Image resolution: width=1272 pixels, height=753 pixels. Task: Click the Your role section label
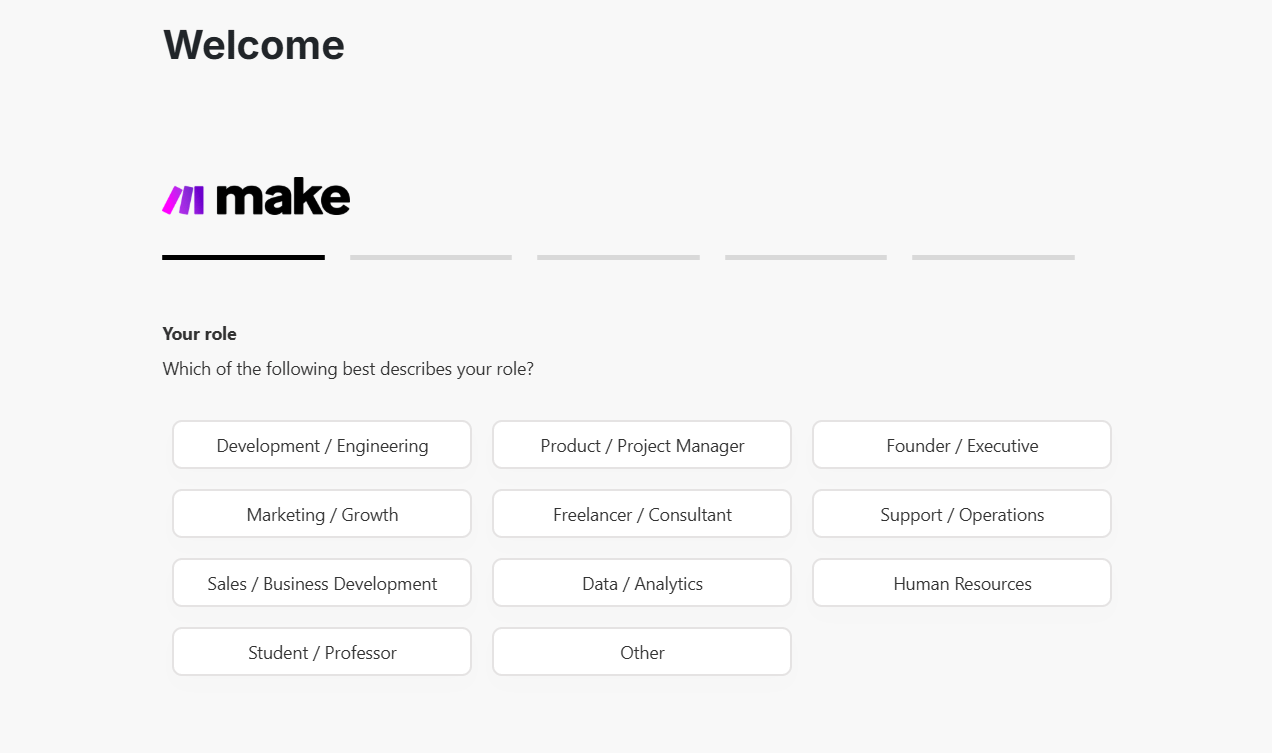click(200, 334)
